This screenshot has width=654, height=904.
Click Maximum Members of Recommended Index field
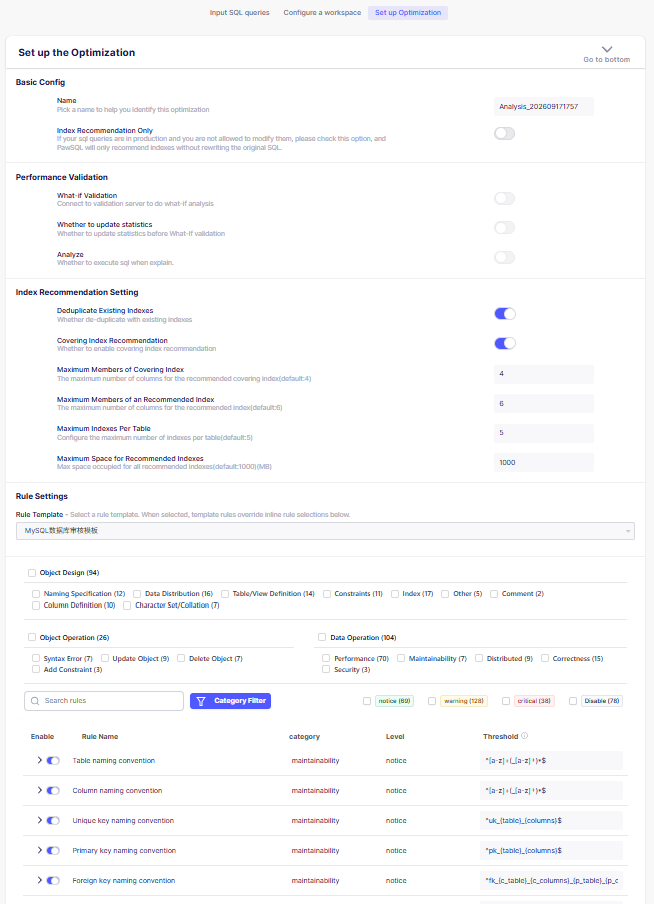tap(544, 404)
